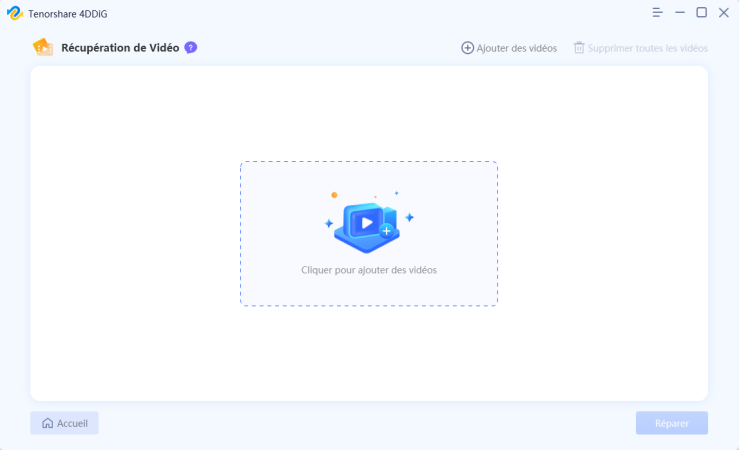Image resolution: width=739 pixels, height=450 pixels.
Task: Go back with the Accueil button
Action: point(65,423)
